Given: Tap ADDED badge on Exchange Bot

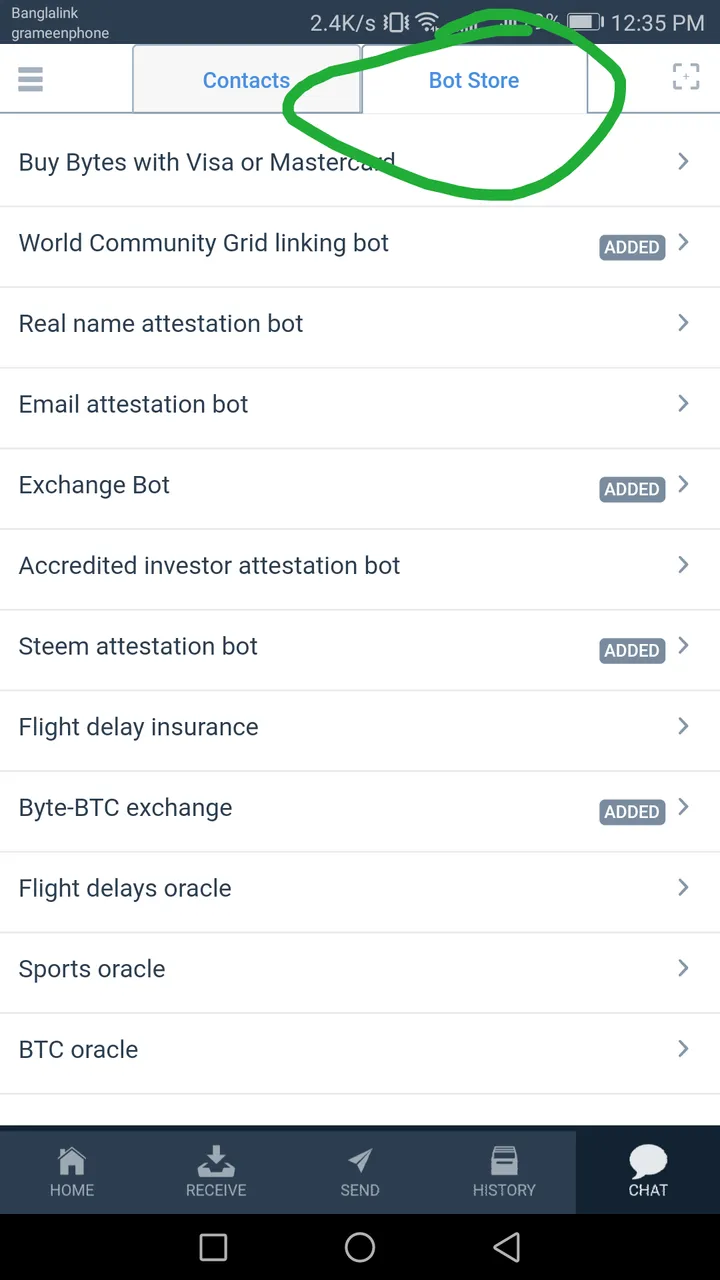Looking at the screenshot, I should (x=632, y=489).
